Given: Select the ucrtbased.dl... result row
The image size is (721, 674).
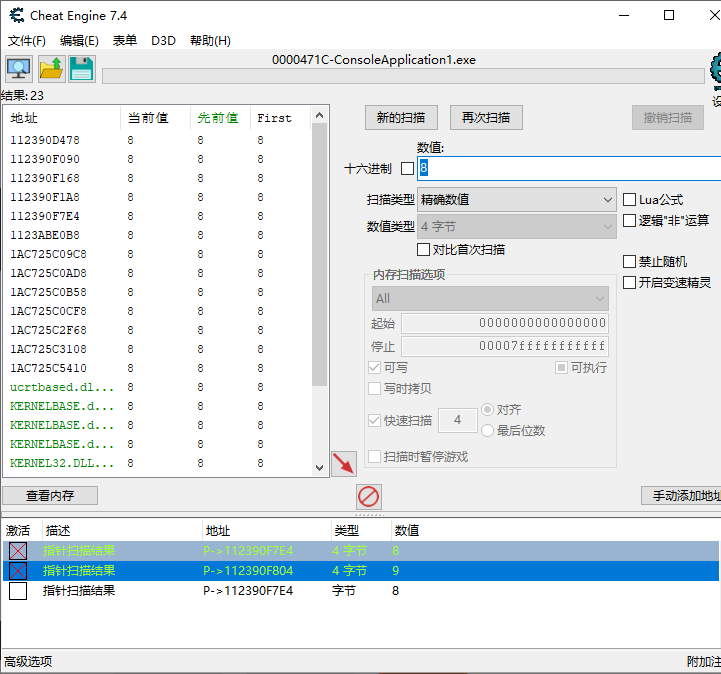Looking at the screenshot, I should point(157,387).
